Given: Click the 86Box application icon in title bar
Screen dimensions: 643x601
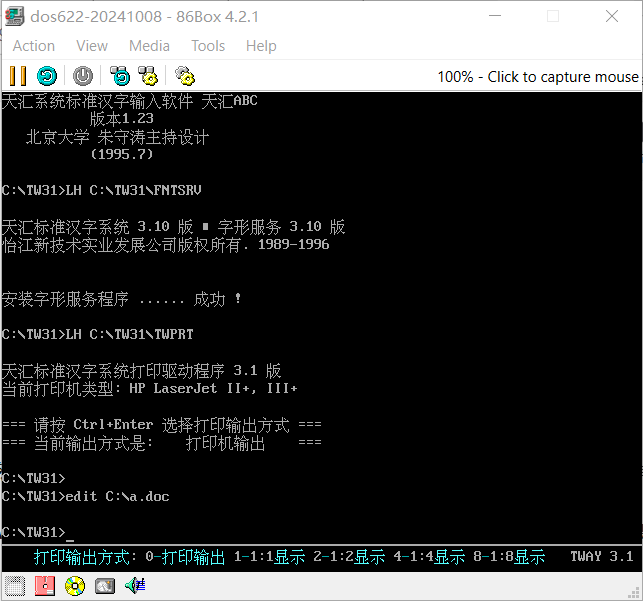Looking at the screenshot, I should point(14,16).
